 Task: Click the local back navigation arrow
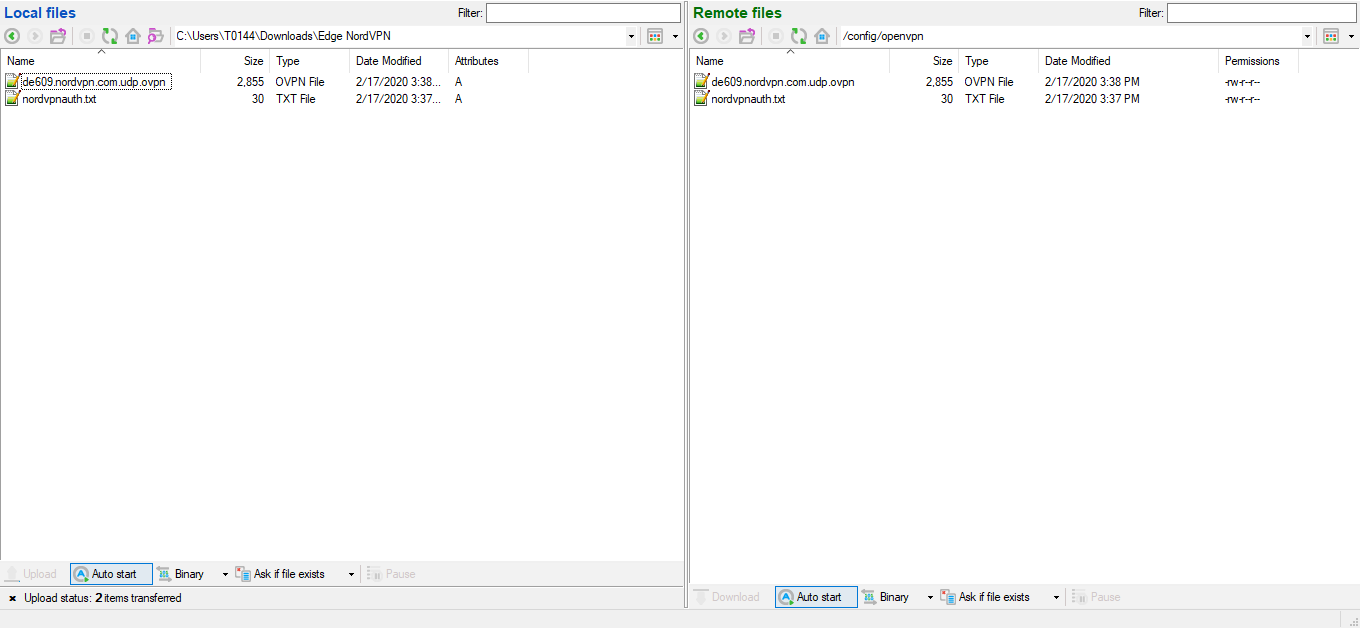pyautogui.click(x=12, y=36)
